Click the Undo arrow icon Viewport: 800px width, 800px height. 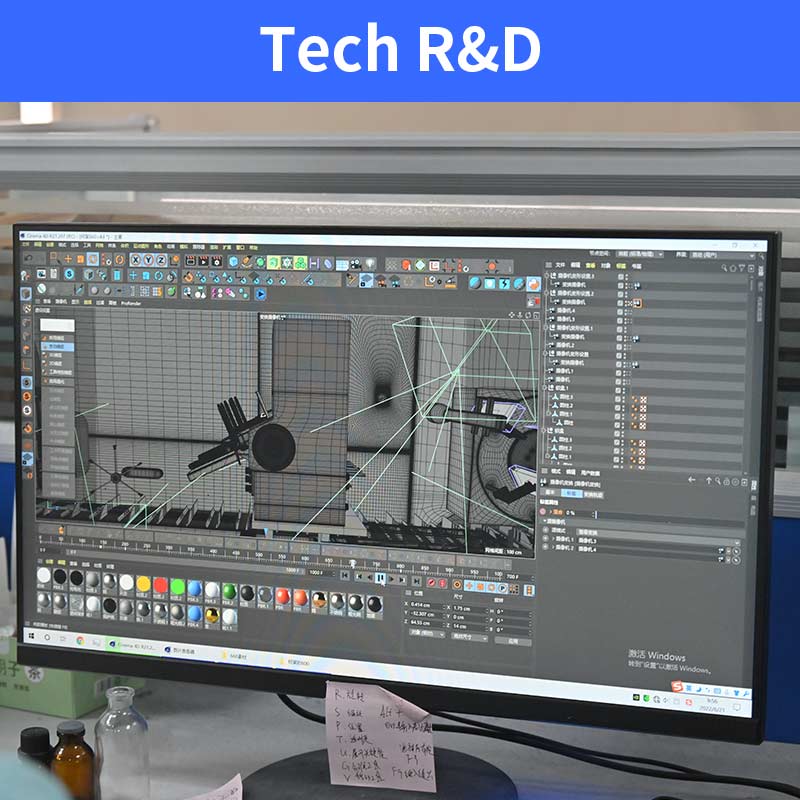[x=29, y=258]
